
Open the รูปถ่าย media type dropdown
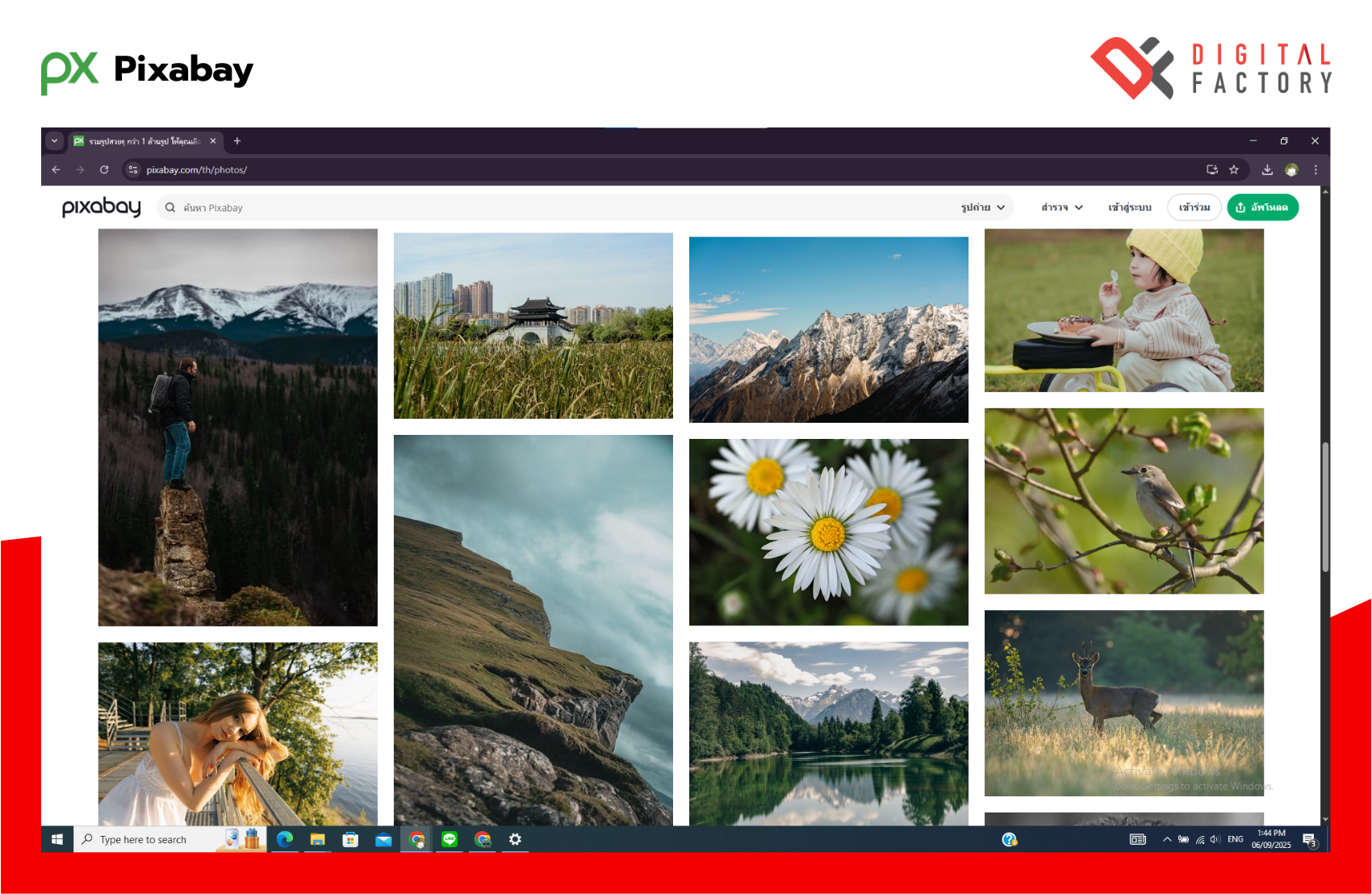[983, 207]
